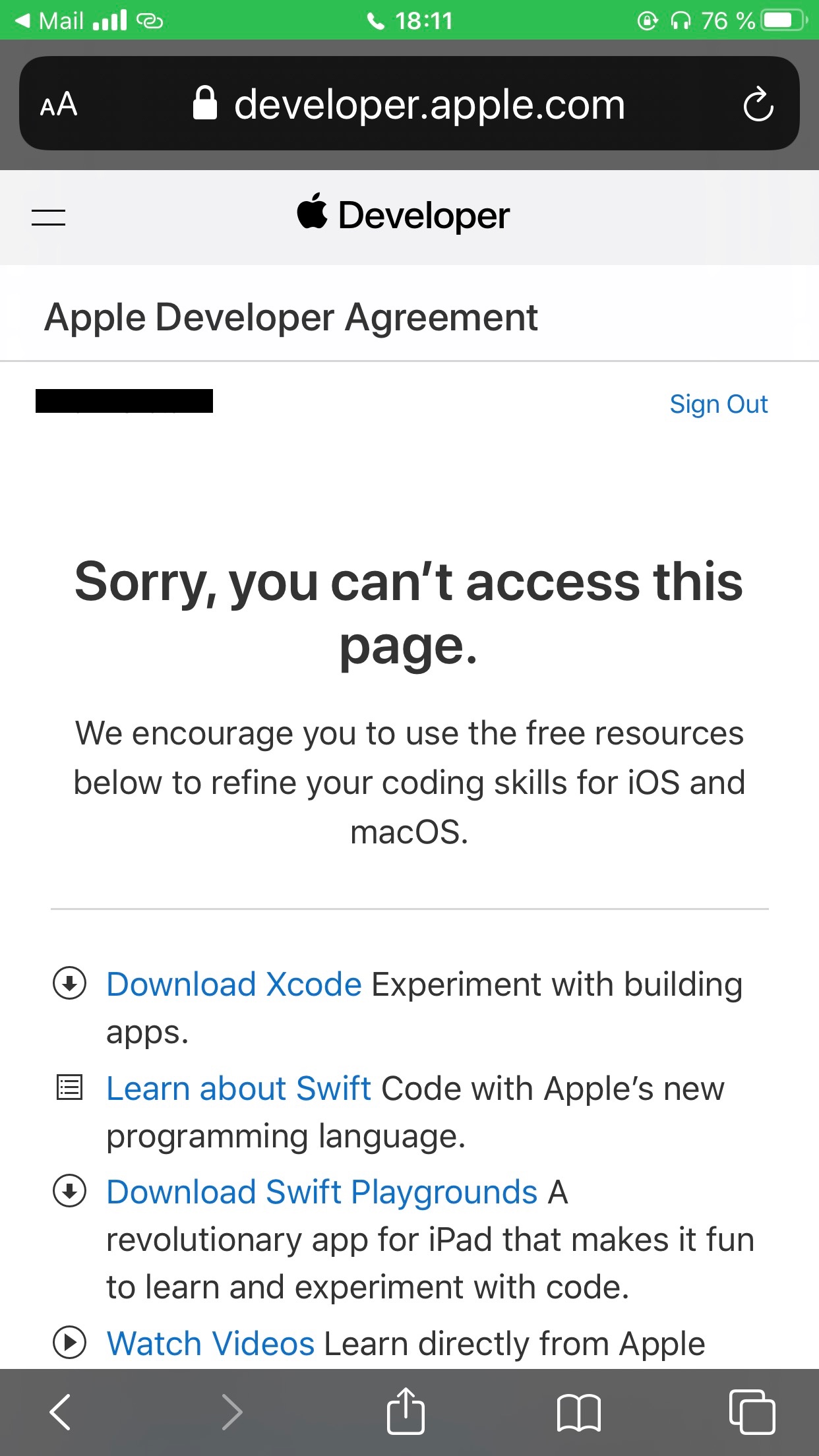Open the hamburger navigation menu

click(49, 217)
